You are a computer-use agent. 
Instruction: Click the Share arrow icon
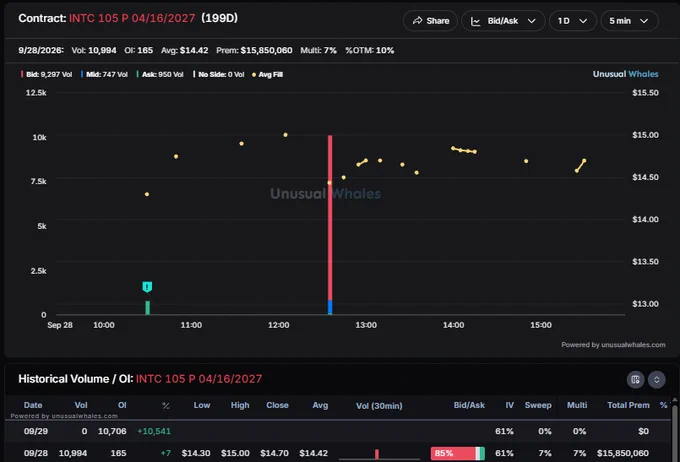(x=417, y=20)
